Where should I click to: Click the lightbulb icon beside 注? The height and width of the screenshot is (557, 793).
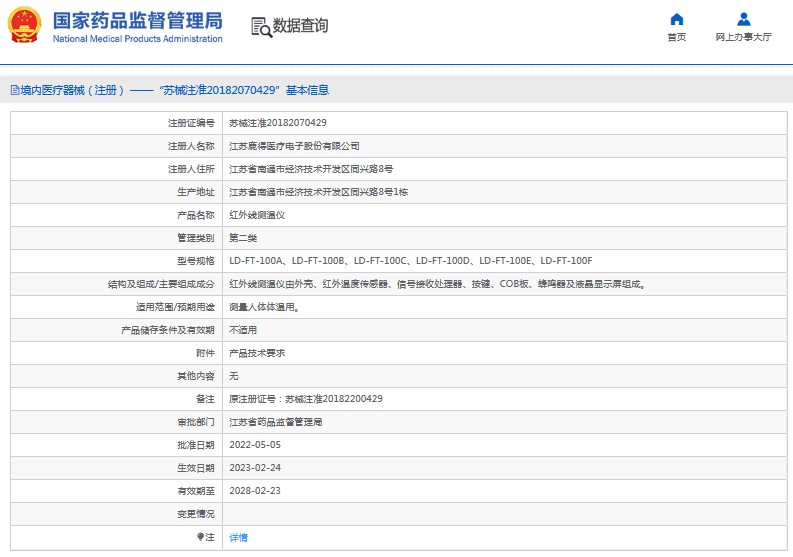pos(200,537)
